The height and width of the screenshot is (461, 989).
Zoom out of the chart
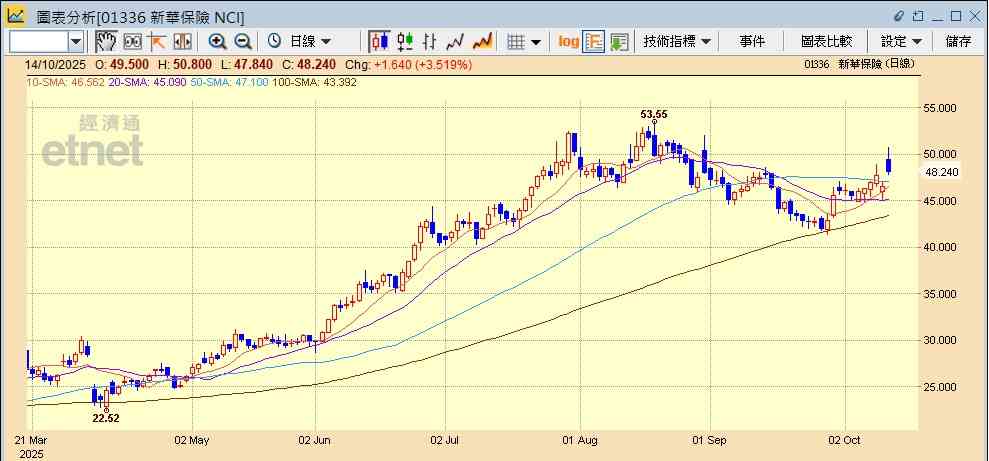pos(242,41)
